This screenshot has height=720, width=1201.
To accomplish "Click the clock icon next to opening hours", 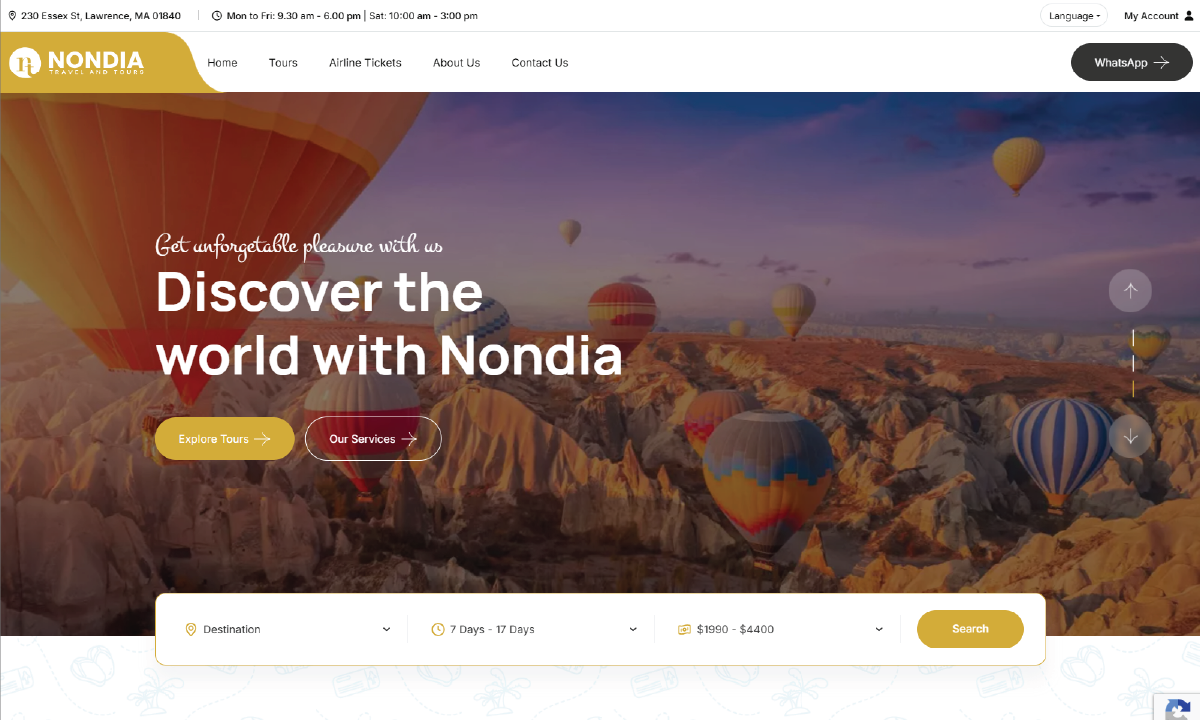I will 217,16.
